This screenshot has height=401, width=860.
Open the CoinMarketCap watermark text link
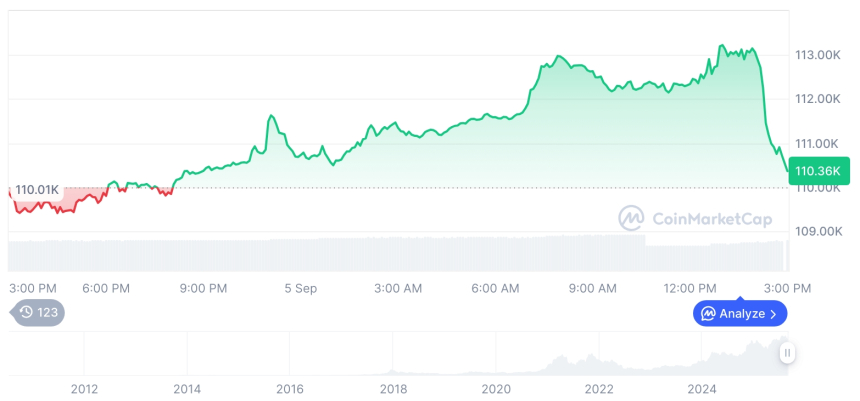coord(711,218)
